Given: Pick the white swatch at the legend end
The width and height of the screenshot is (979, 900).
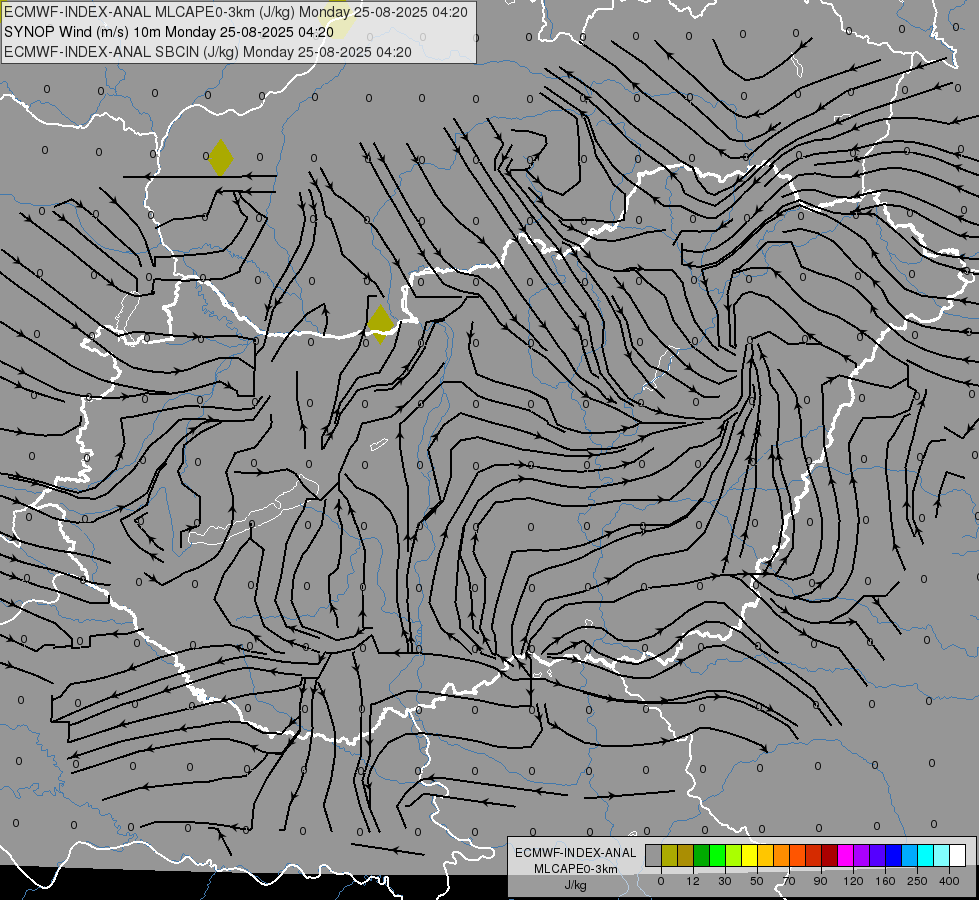Looking at the screenshot, I should tap(958, 856).
